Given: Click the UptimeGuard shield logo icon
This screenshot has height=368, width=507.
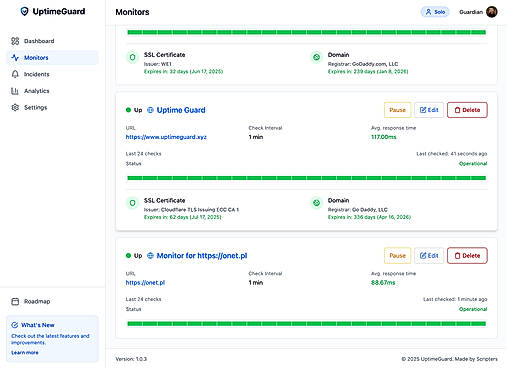Looking at the screenshot, I should point(24,11).
